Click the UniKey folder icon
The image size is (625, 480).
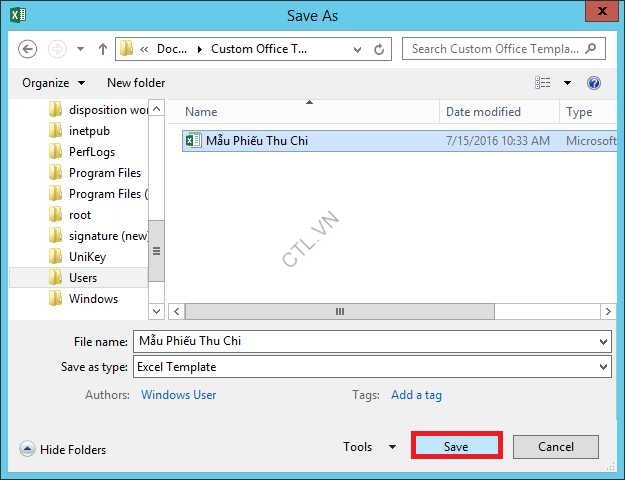tap(55, 256)
